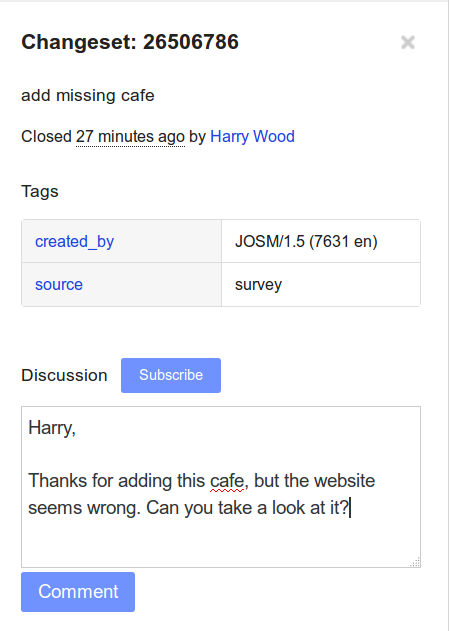Open the source tag key link
The image size is (449, 631).
pos(59,285)
